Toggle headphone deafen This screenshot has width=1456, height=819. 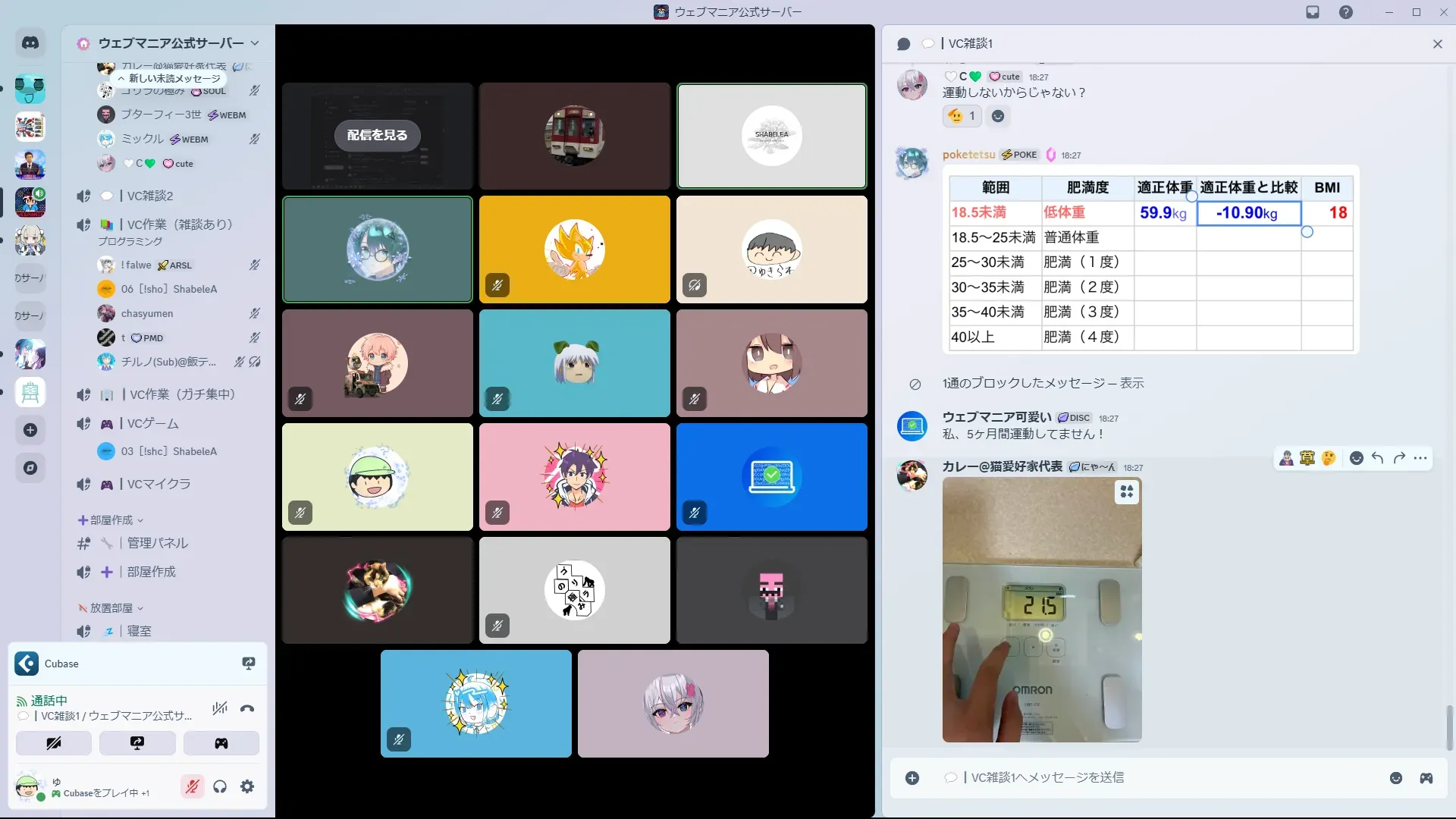(x=220, y=787)
